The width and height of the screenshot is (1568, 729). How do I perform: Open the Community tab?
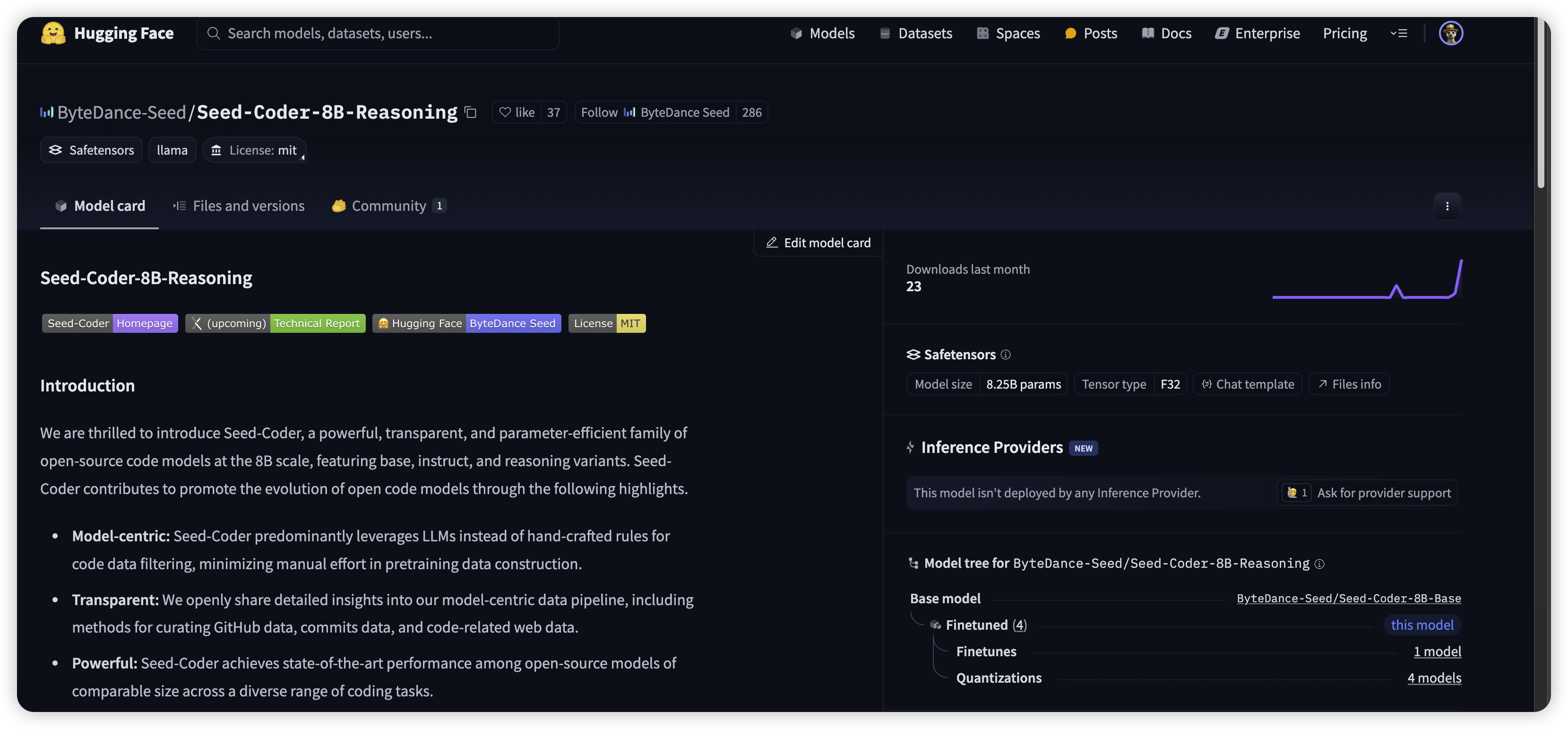388,206
